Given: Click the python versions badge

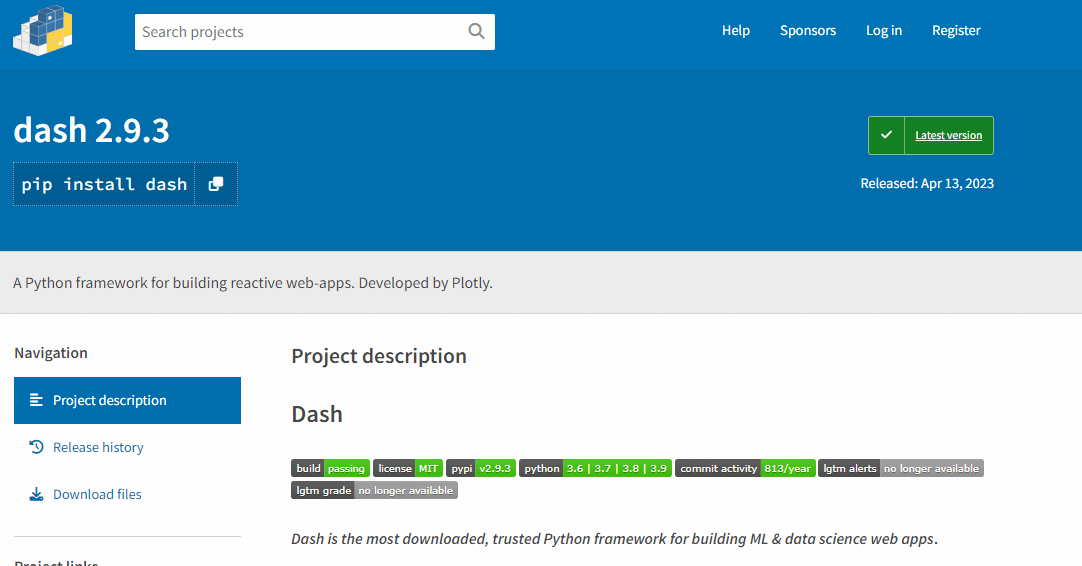Looking at the screenshot, I should 595,468.
